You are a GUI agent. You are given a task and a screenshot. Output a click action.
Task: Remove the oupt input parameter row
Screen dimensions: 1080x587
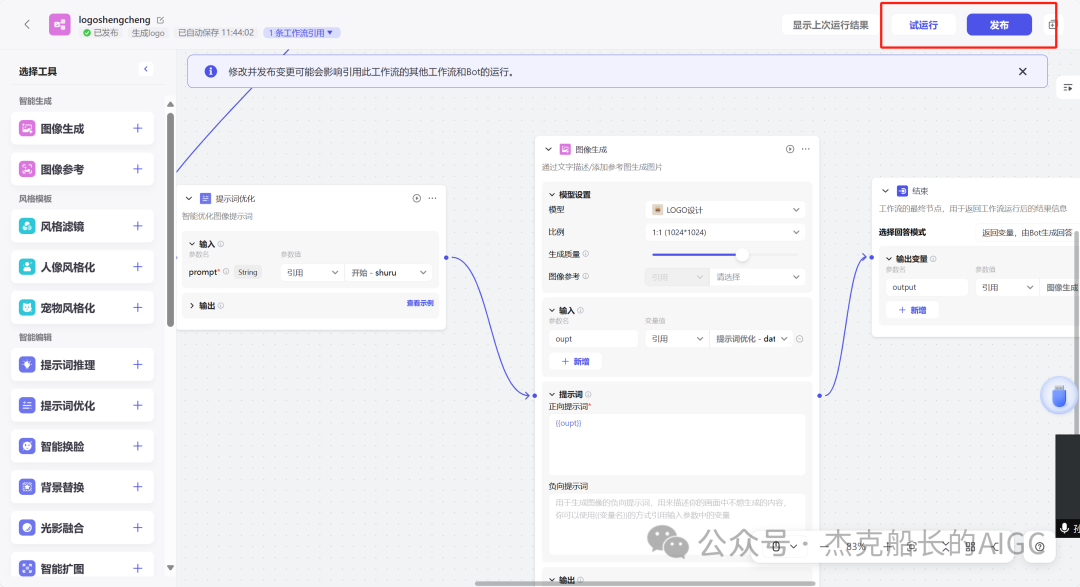[800, 339]
